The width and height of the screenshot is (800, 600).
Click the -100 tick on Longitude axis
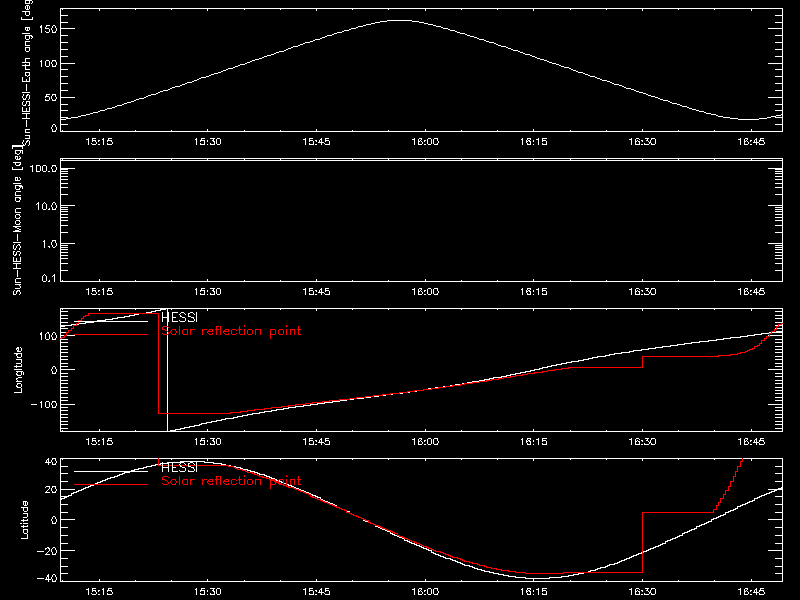coord(43,404)
